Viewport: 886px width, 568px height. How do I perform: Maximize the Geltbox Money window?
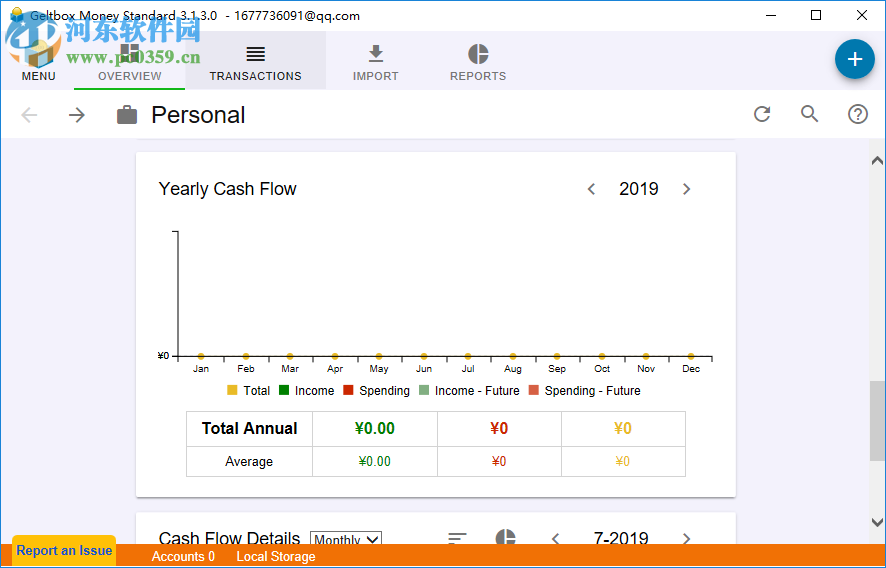(x=816, y=15)
